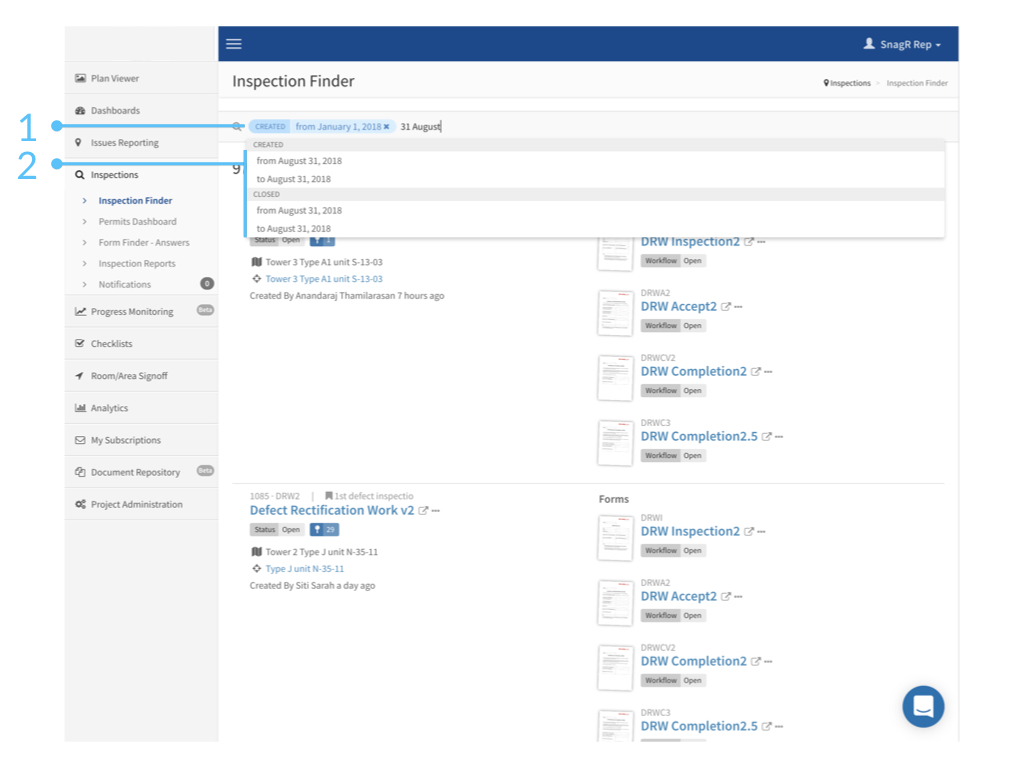Click the Analytics bar chart icon
Screen dimensions: 1024x768
[80, 408]
